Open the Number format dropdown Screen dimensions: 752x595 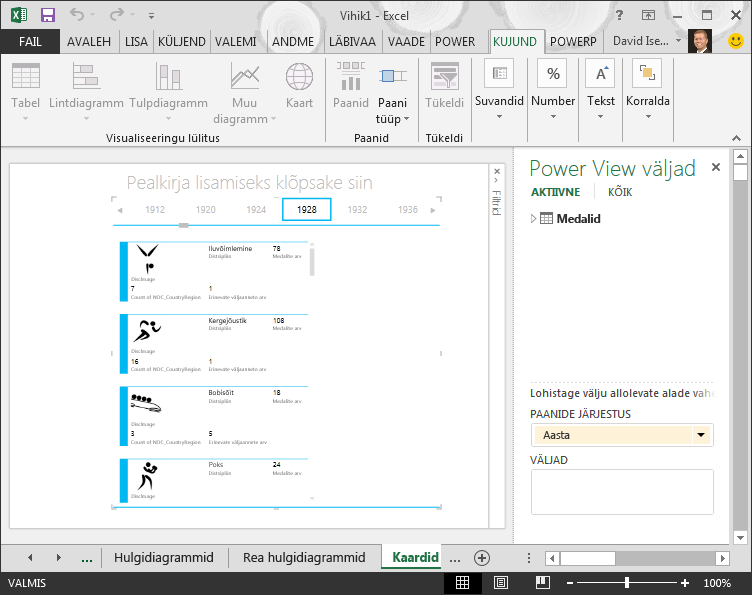click(x=552, y=89)
